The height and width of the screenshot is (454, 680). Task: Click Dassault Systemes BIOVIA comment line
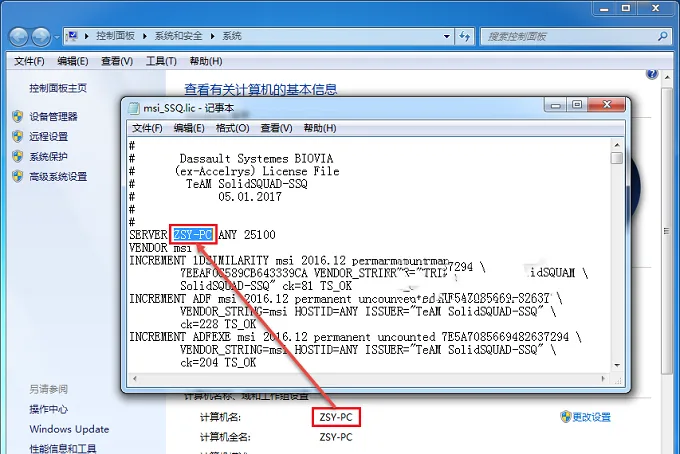tap(256, 158)
